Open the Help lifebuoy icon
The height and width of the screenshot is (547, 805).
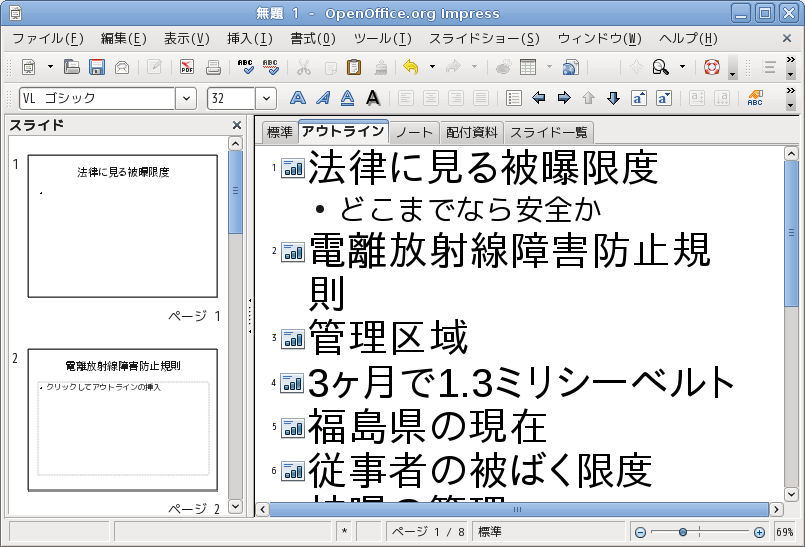pyautogui.click(x=712, y=68)
